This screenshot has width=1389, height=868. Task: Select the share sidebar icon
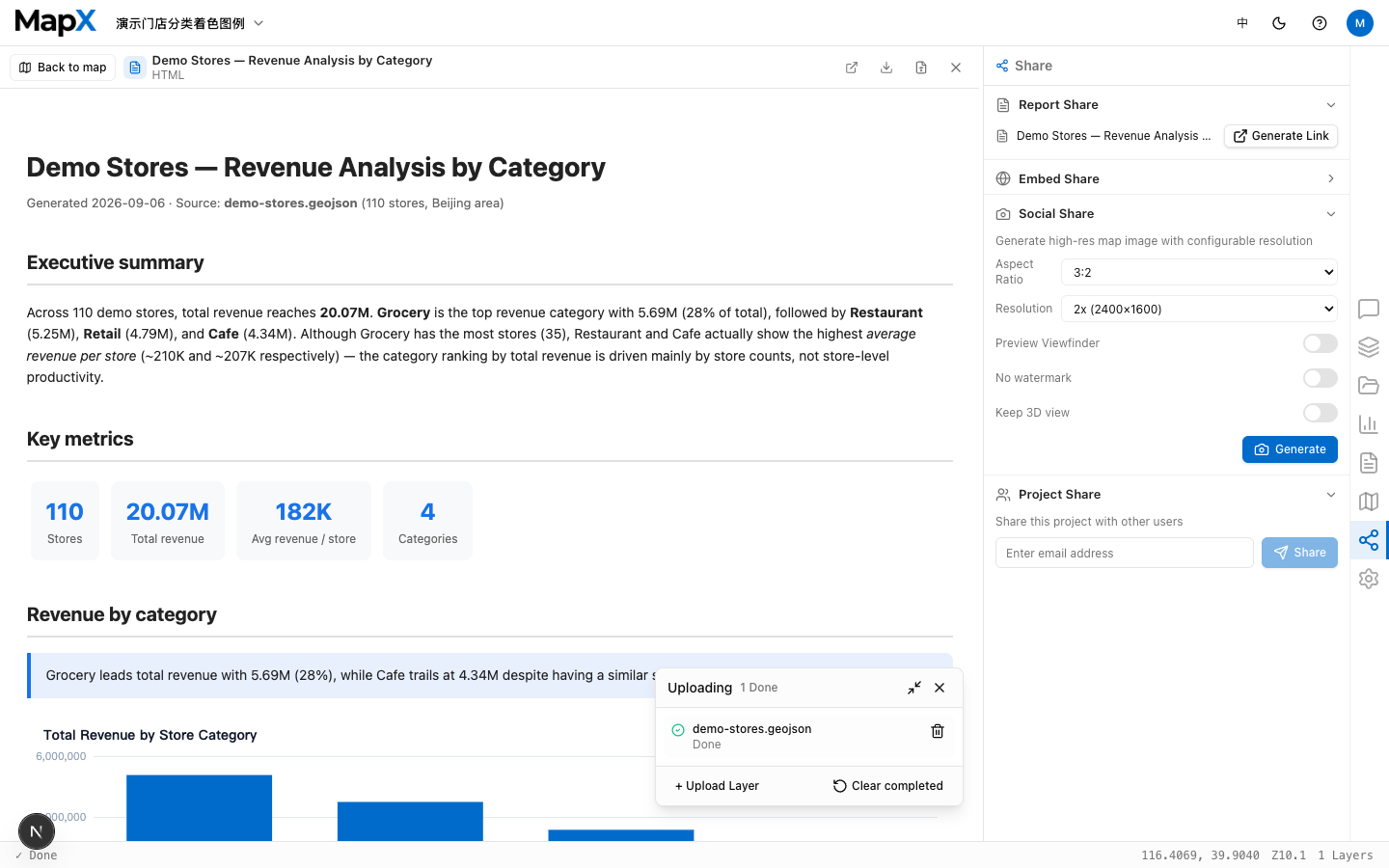(x=1369, y=540)
